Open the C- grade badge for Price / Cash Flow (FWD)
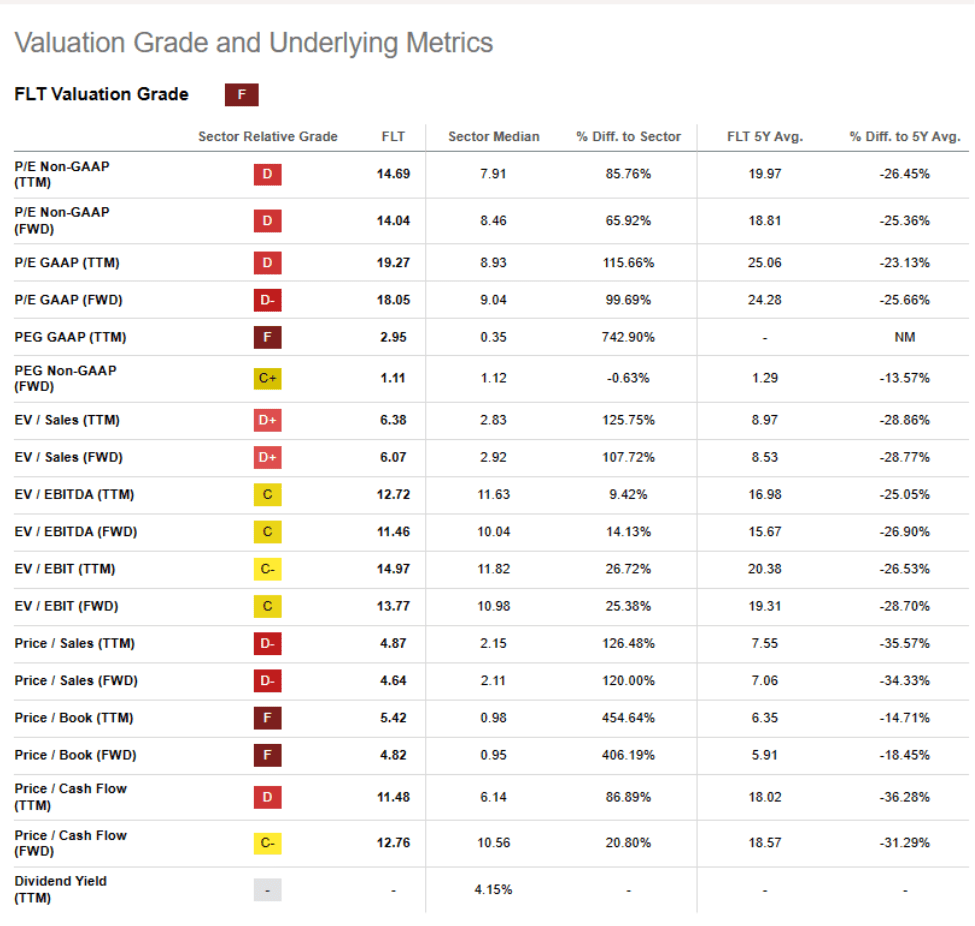Screen dimensions: 975x926 click(267, 843)
